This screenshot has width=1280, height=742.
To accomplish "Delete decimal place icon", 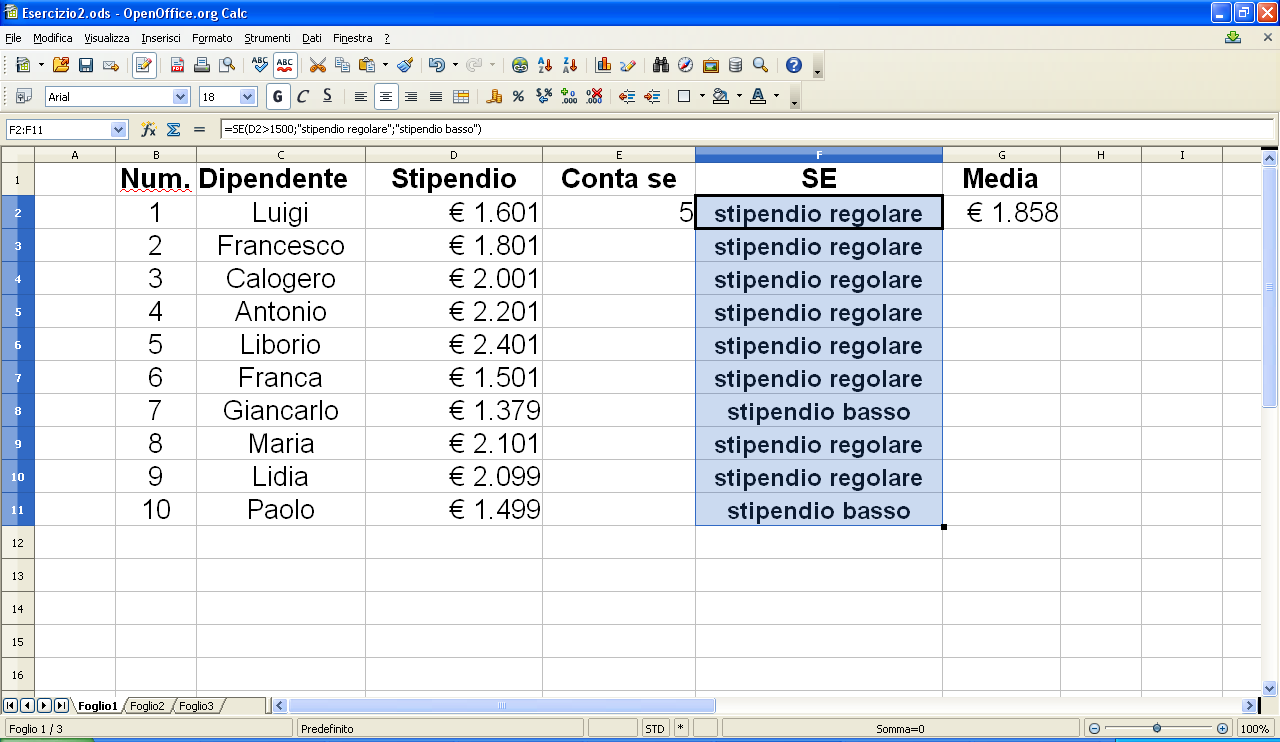I will [x=594, y=96].
